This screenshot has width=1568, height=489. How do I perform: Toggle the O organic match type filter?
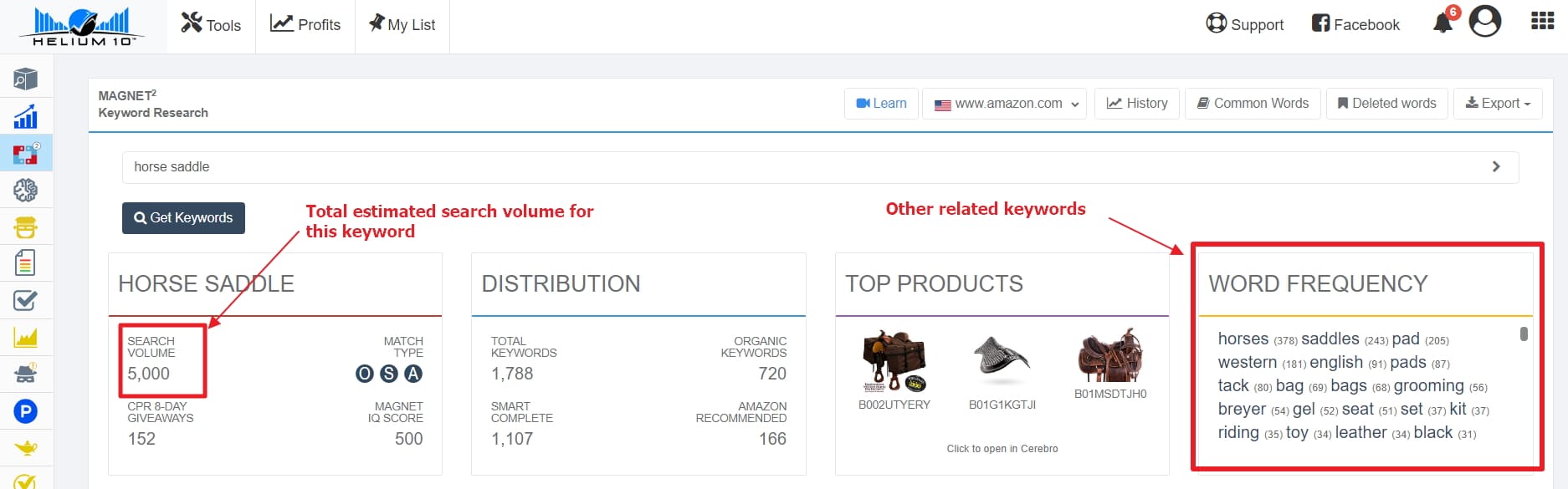coord(365,374)
